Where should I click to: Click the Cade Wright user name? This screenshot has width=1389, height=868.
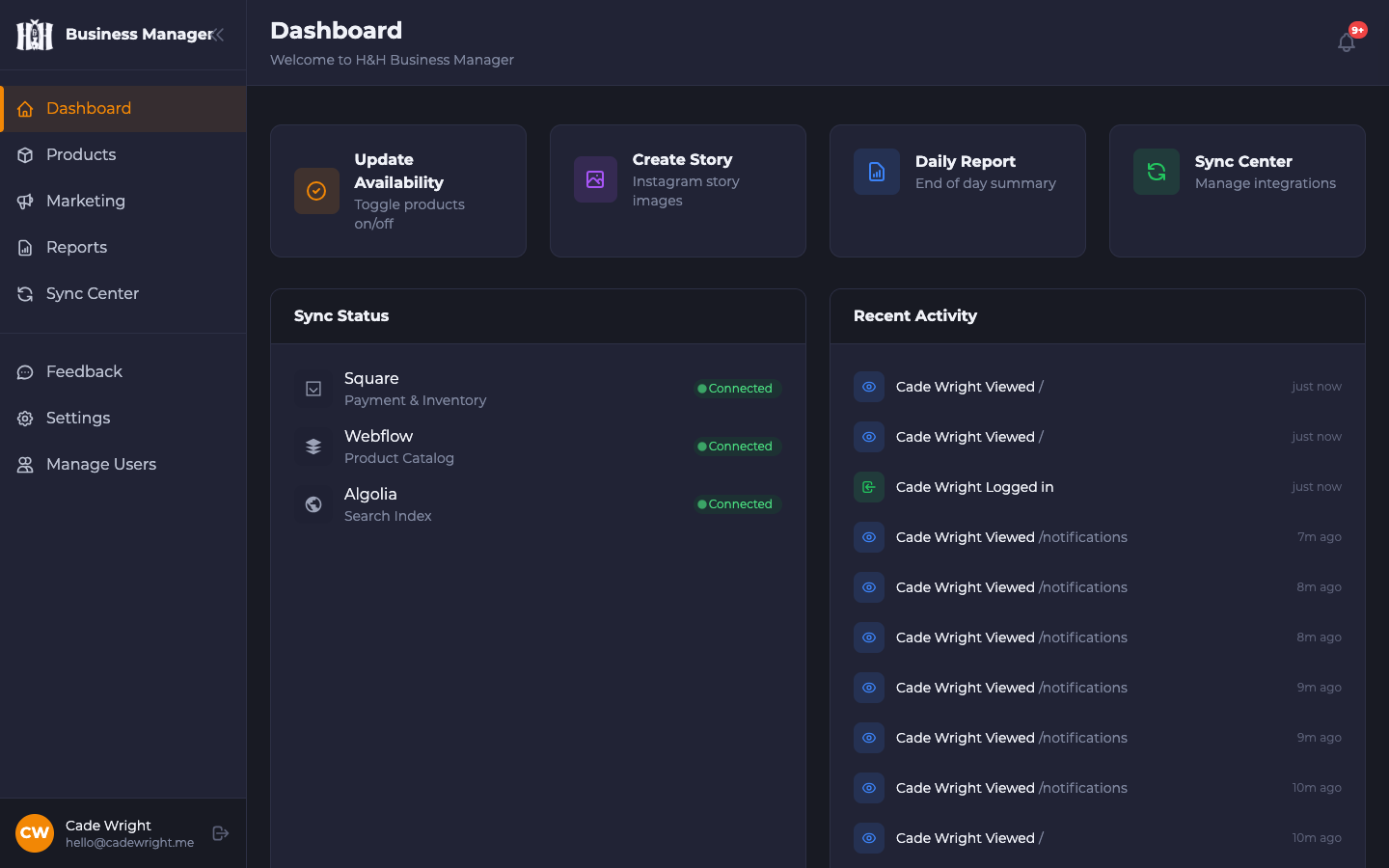(x=108, y=826)
